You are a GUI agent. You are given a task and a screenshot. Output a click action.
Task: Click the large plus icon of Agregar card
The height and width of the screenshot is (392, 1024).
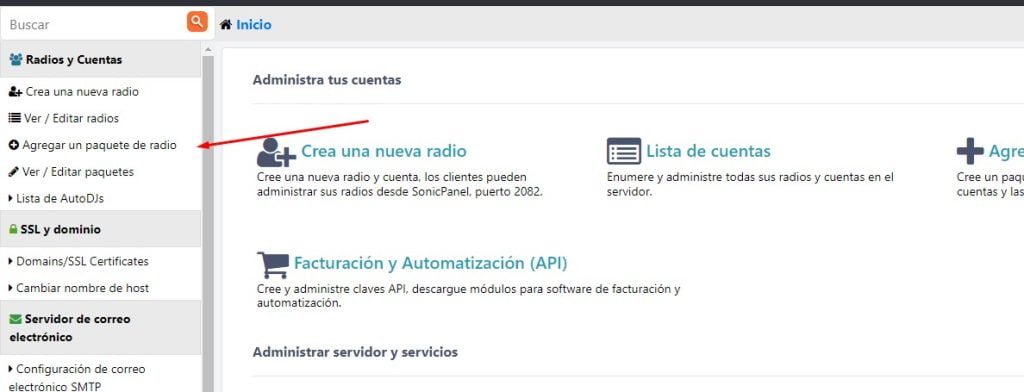tap(970, 151)
